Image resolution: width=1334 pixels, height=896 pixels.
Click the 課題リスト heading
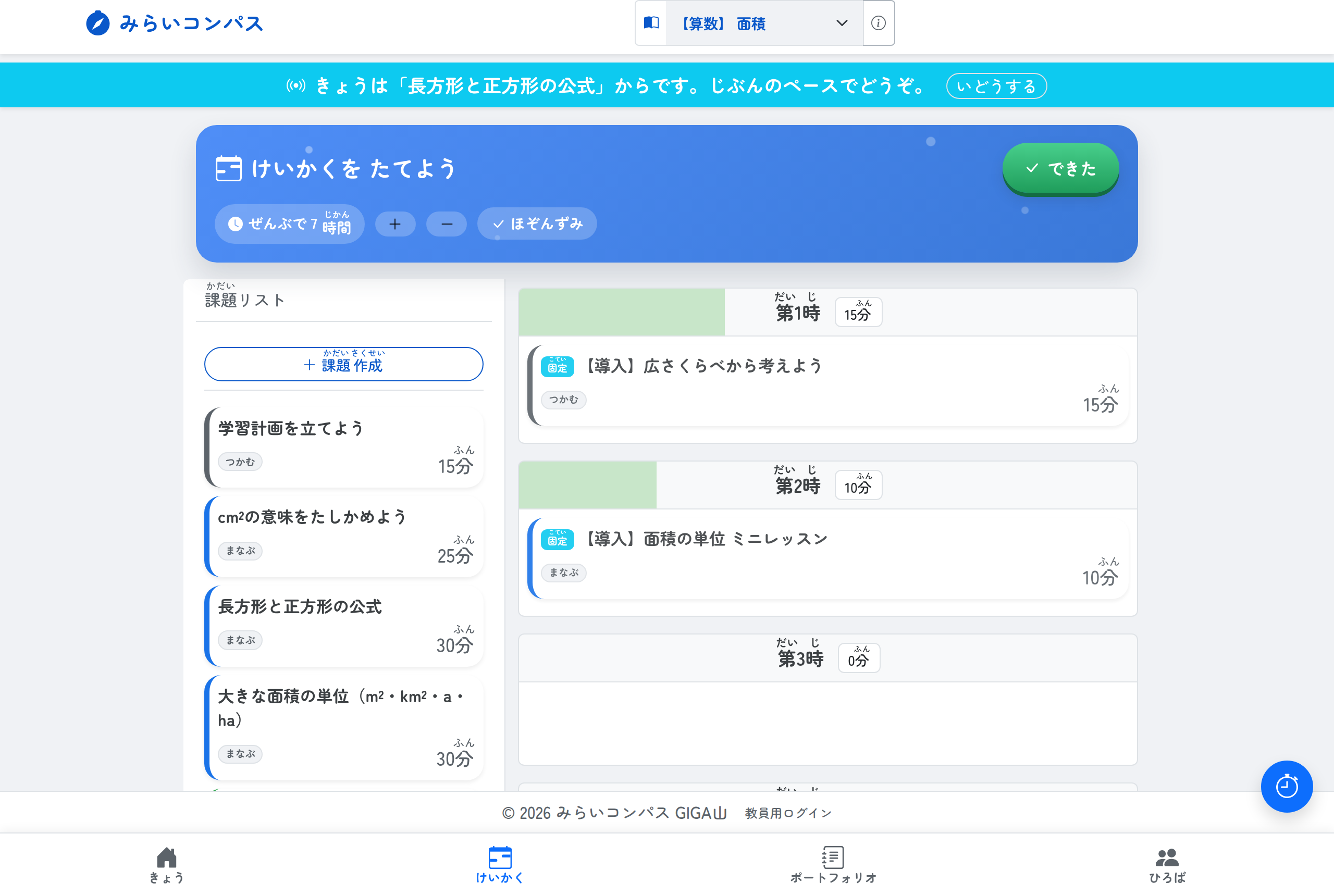244,296
